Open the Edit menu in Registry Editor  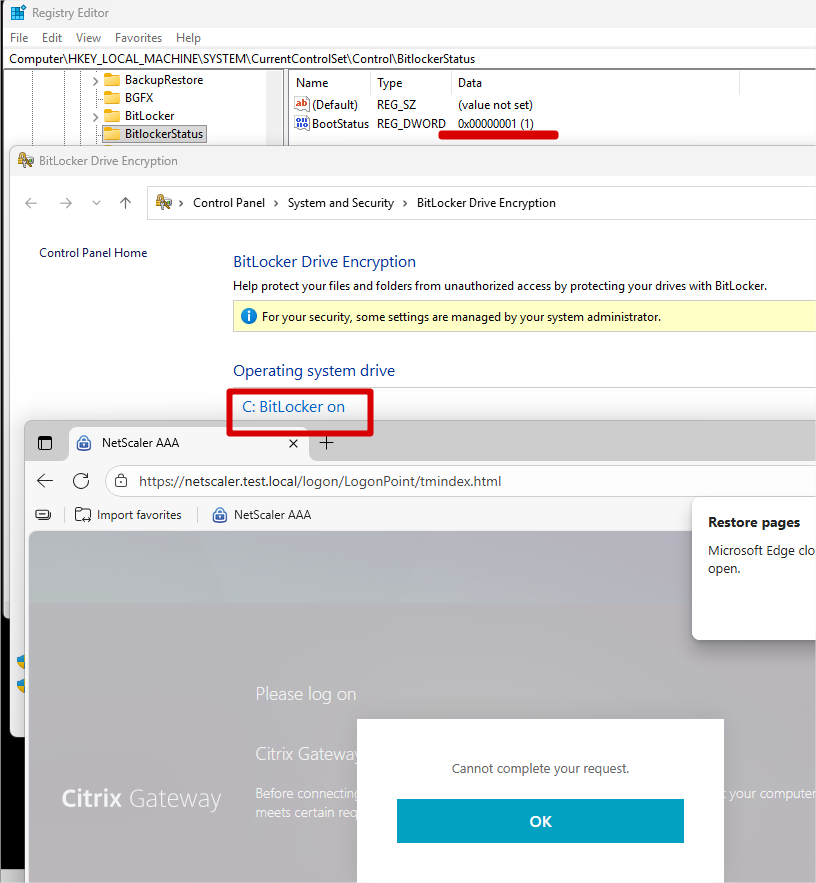52,38
